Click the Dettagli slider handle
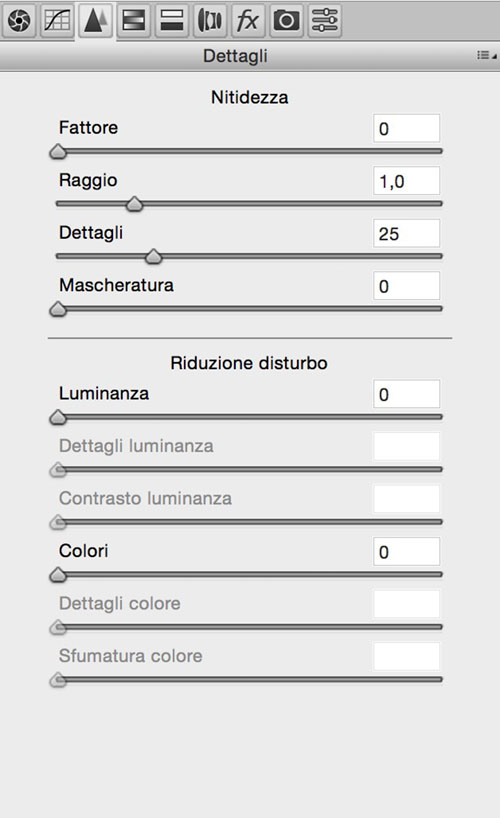 [x=153, y=257]
